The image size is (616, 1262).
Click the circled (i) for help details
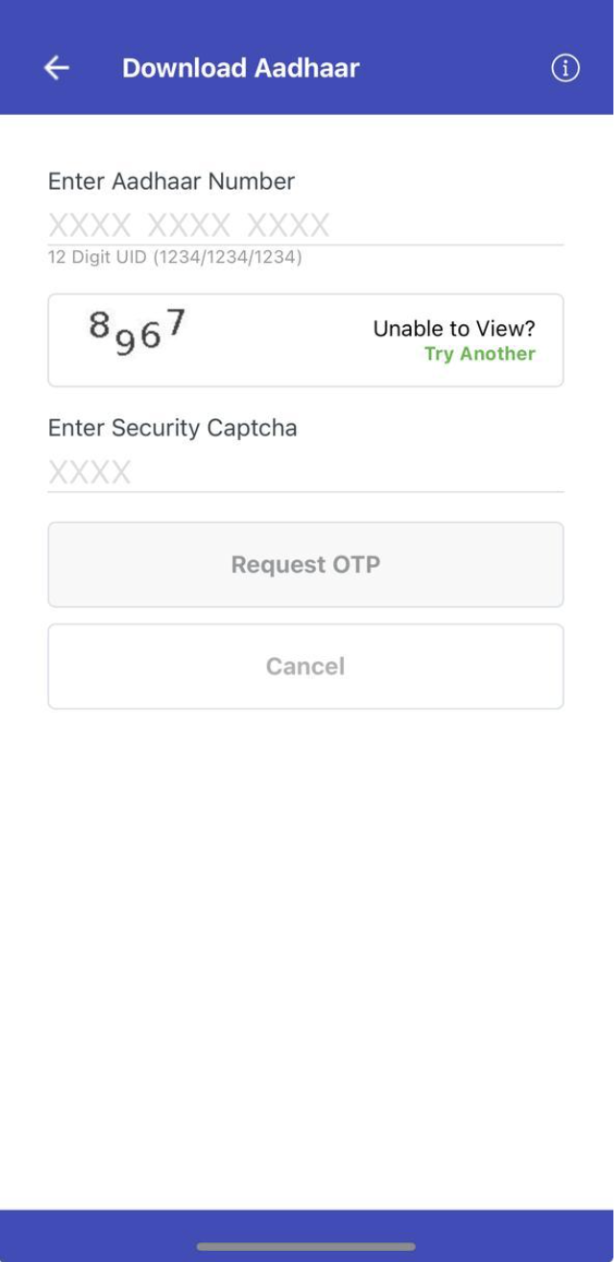pos(565,68)
